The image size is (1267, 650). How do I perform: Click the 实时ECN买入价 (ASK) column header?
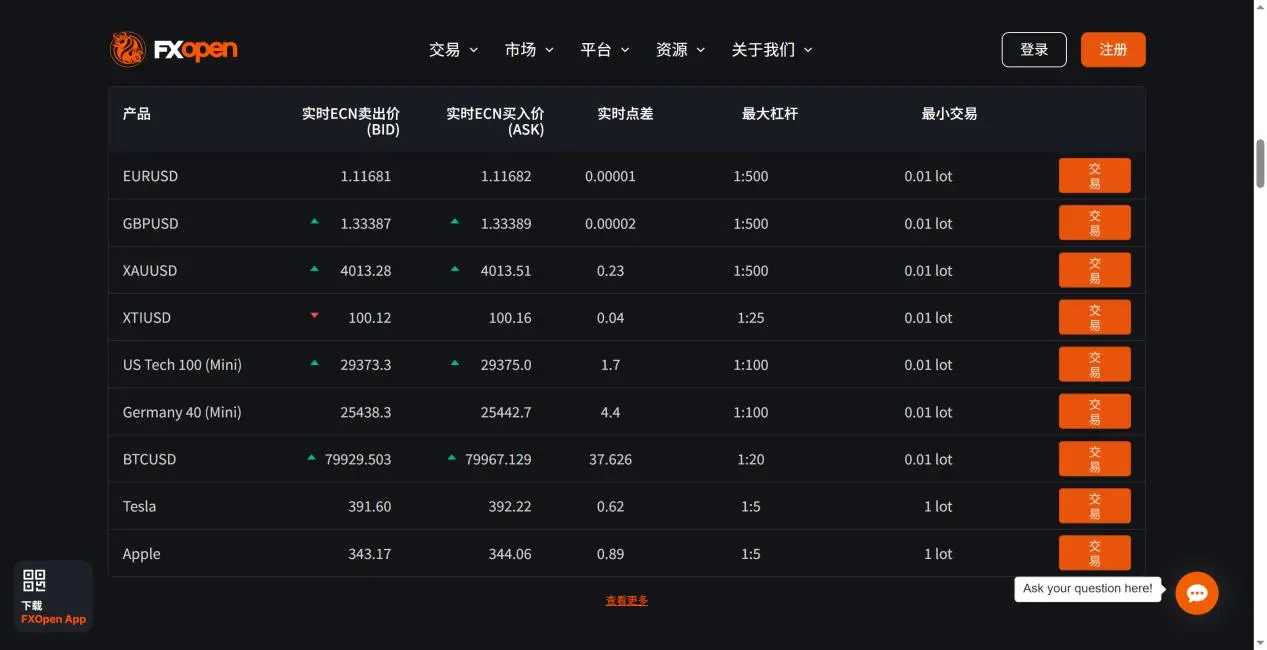(495, 121)
